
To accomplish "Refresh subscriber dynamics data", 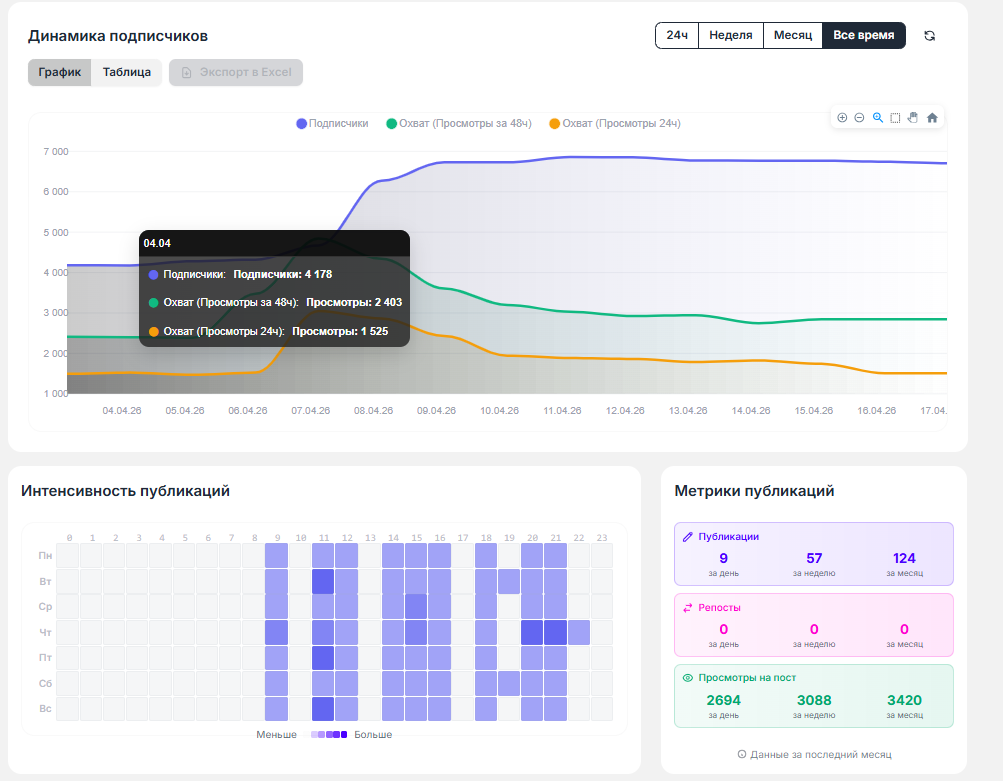I will [929, 36].
